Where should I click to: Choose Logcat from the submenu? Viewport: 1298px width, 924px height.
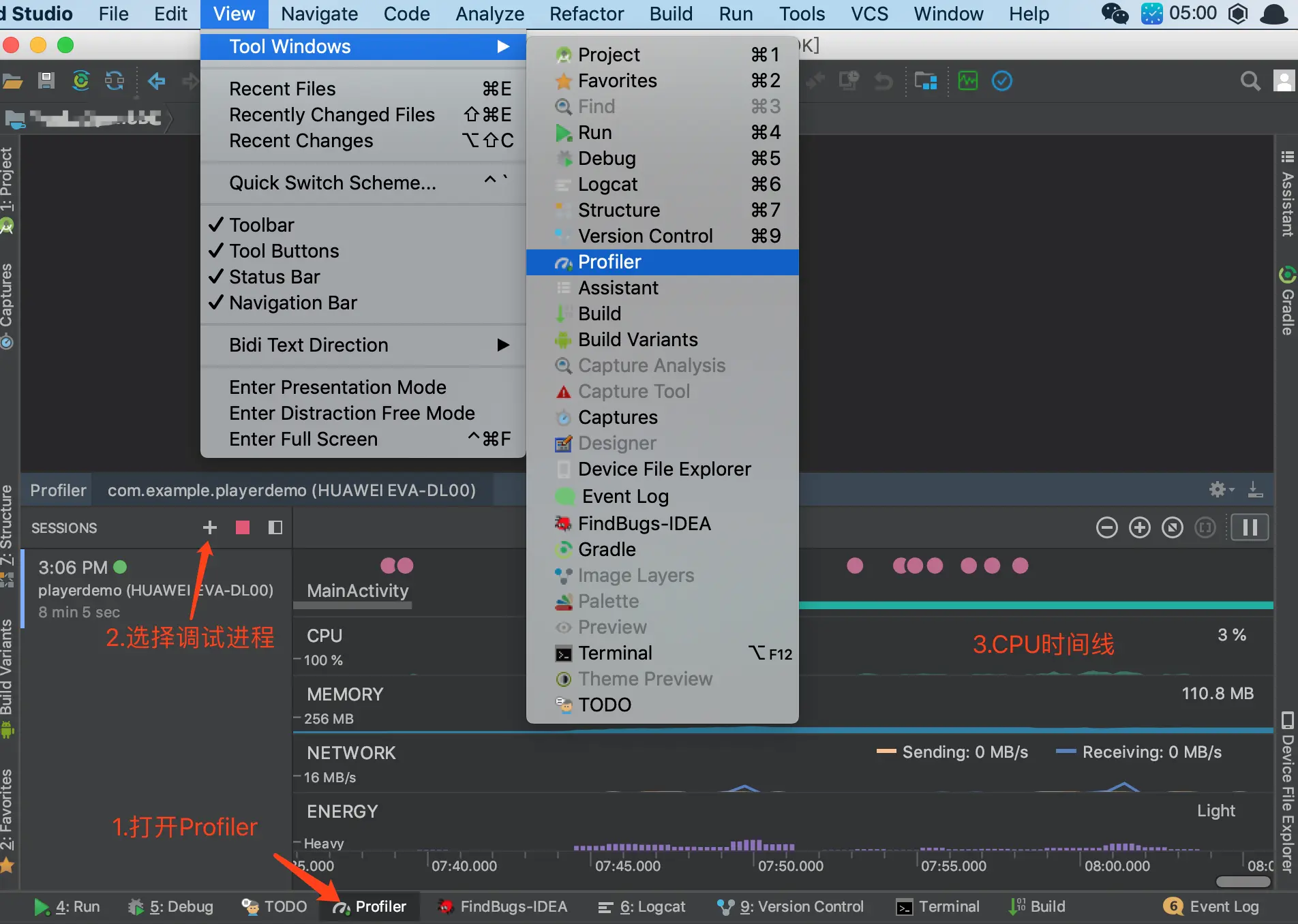[663, 184]
